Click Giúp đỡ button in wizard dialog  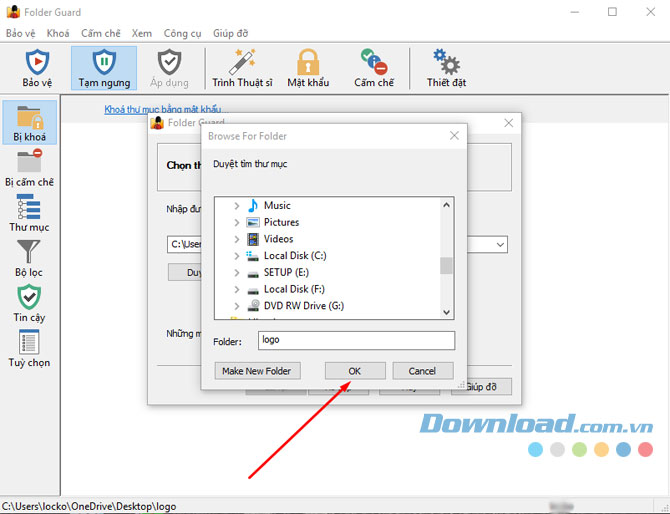pyautogui.click(x=481, y=387)
